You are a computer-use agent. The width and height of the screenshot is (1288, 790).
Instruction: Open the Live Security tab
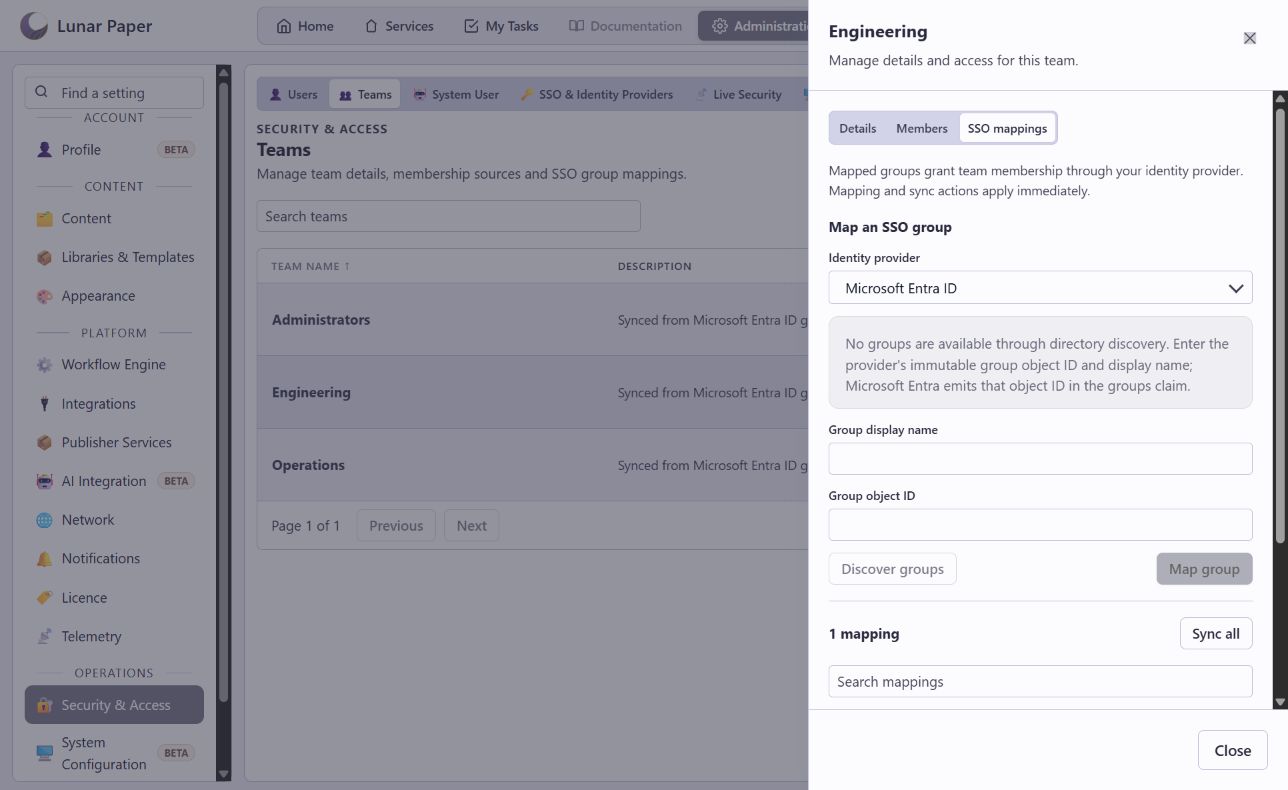click(x=738, y=94)
